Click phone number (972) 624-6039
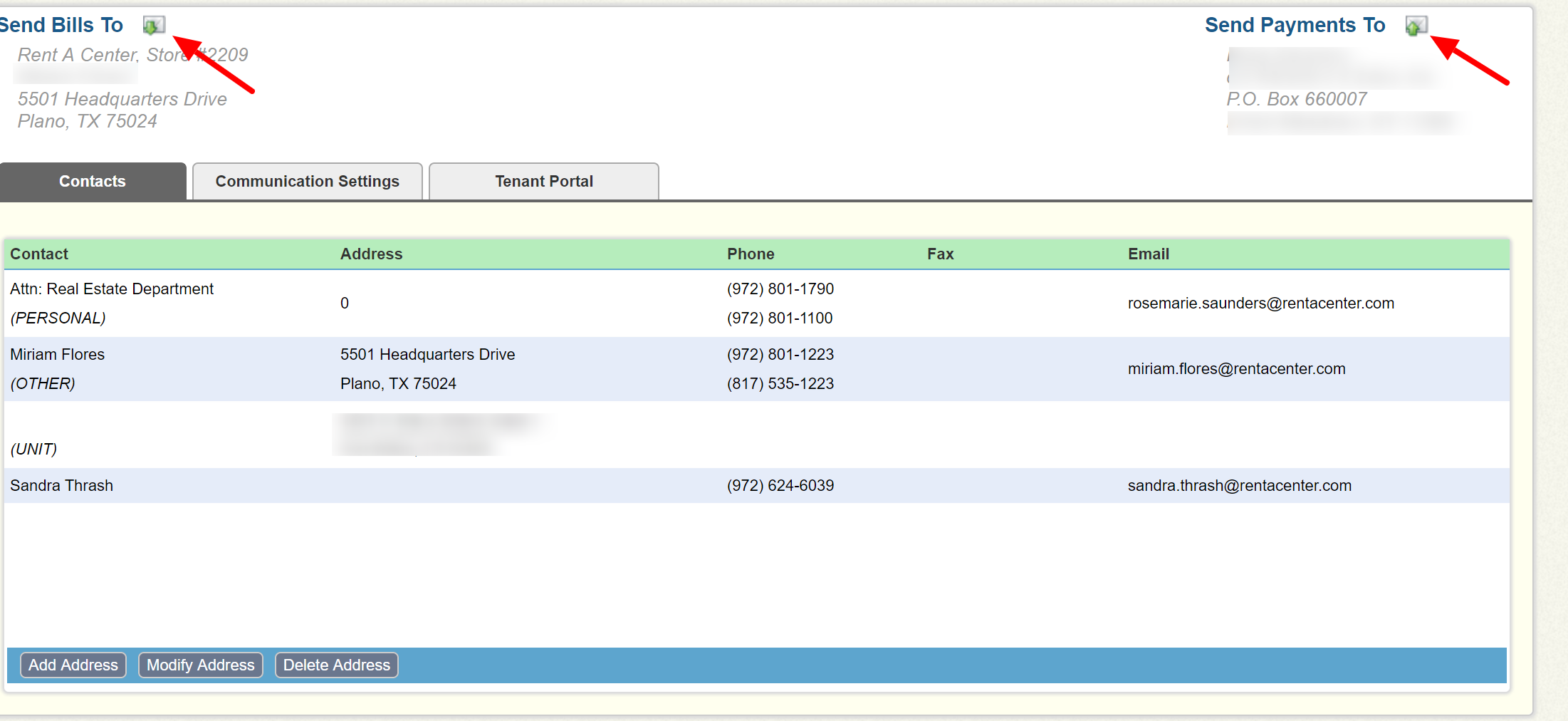The height and width of the screenshot is (721, 1568). click(780, 485)
